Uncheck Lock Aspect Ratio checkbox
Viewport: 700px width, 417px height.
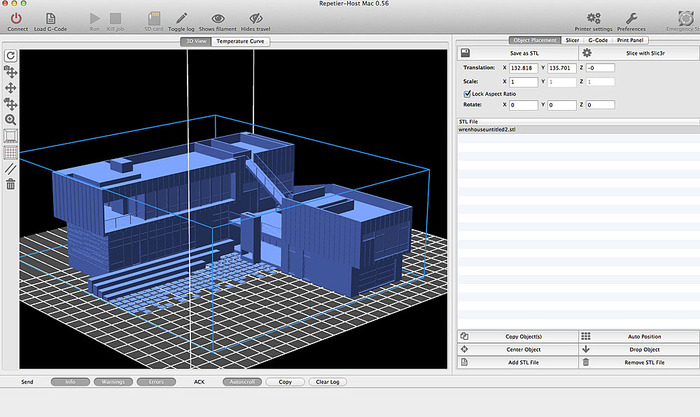[468, 93]
